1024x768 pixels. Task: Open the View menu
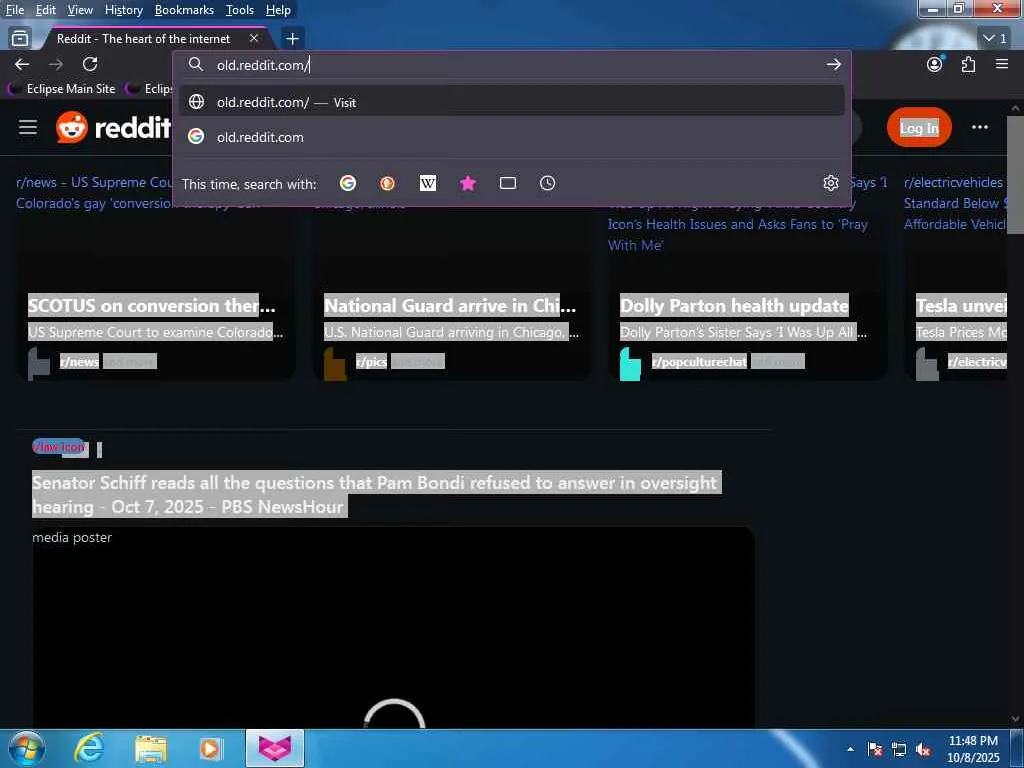[80, 10]
